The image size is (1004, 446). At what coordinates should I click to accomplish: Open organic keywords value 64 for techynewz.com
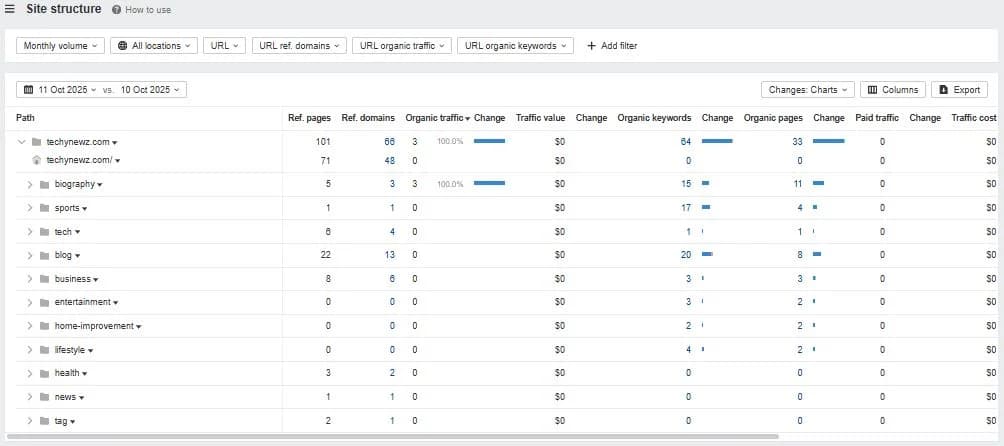(x=686, y=142)
